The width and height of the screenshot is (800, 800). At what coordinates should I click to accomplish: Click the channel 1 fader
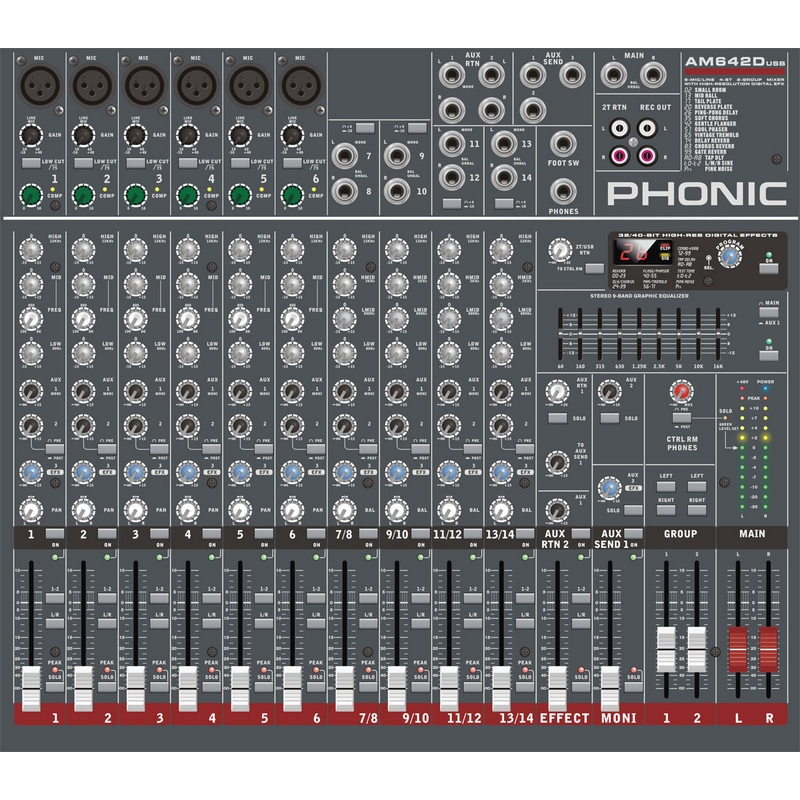(31, 689)
